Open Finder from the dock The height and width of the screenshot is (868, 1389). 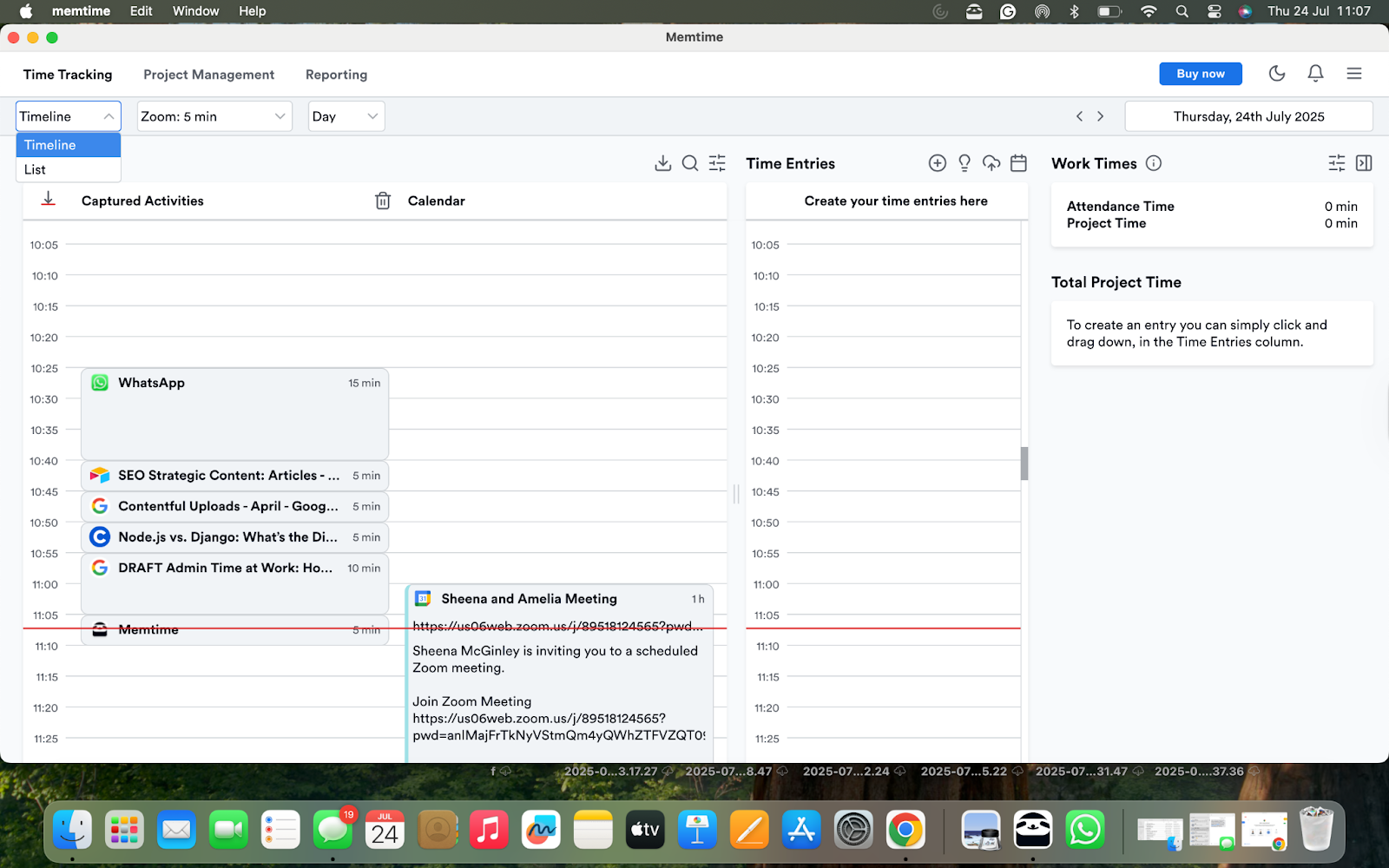(72, 831)
